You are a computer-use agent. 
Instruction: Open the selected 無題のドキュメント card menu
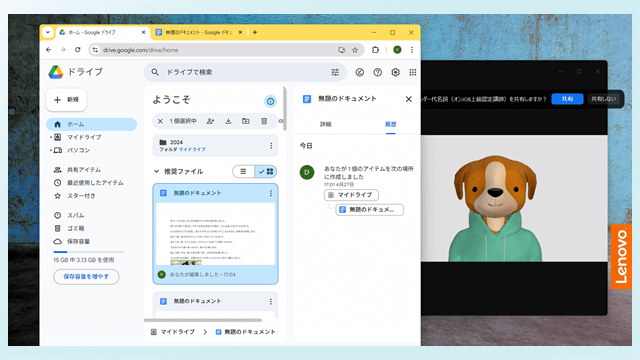(x=271, y=193)
